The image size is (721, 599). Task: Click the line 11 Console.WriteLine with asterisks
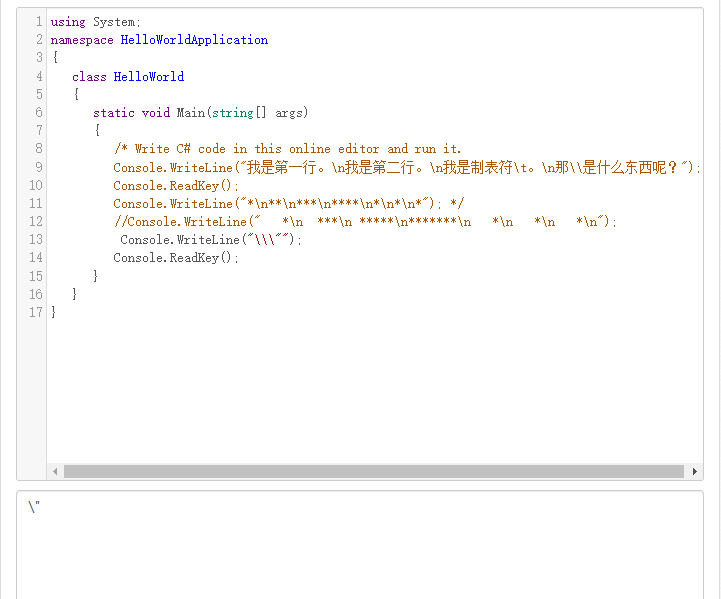coord(289,203)
